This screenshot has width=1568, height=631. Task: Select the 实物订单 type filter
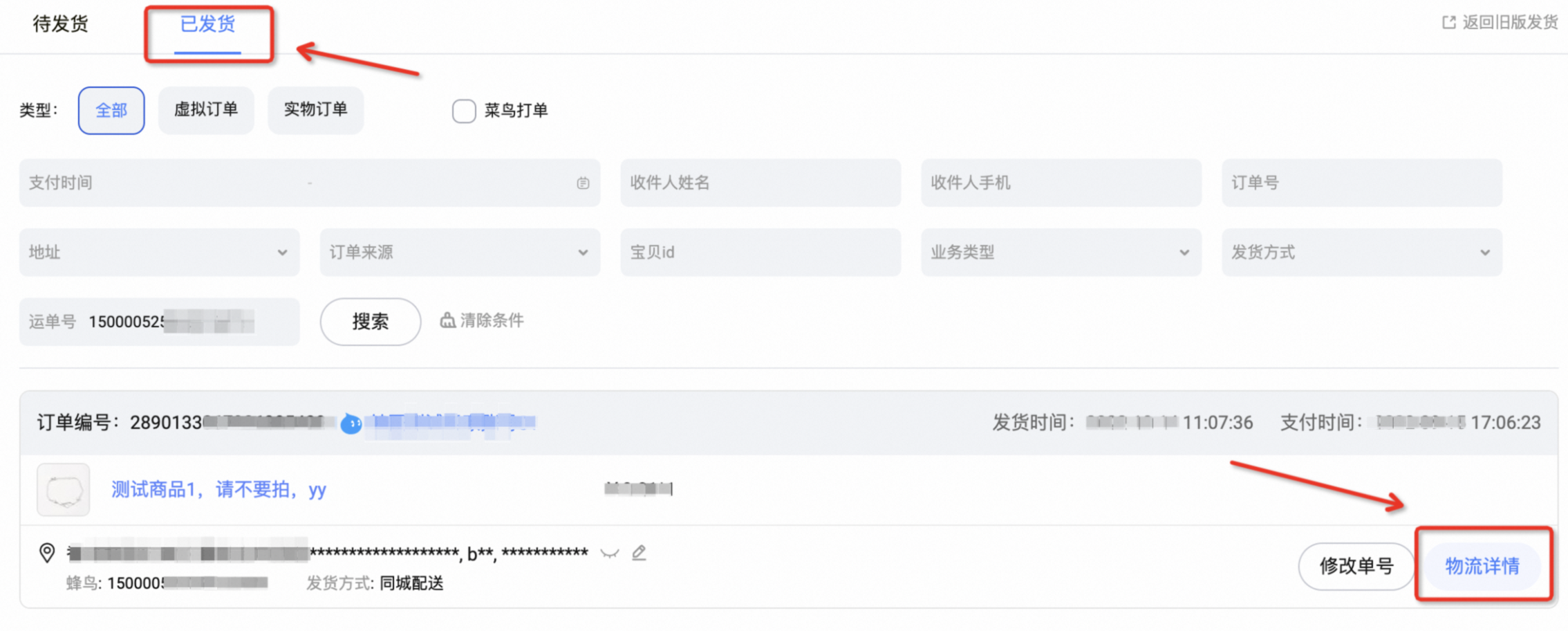coord(316,110)
